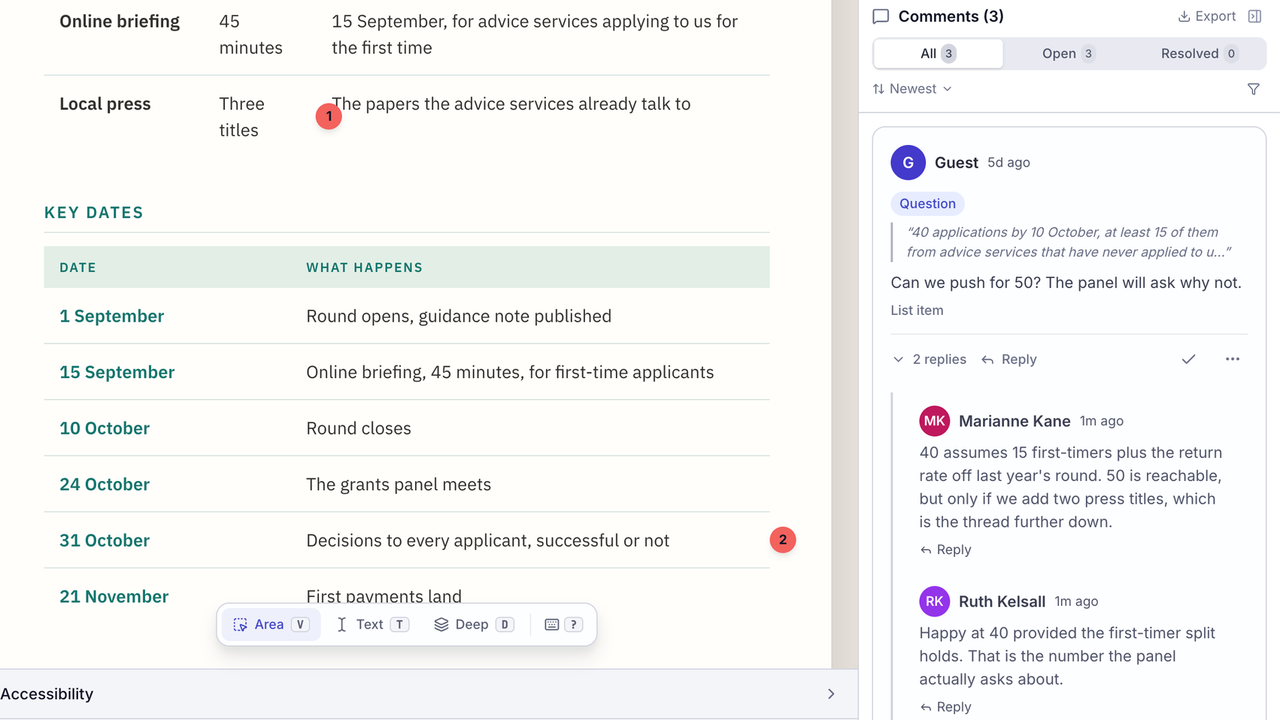Image resolution: width=1280 pixels, height=720 pixels.
Task: Click the Question tag on Guest's comment
Action: click(927, 204)
